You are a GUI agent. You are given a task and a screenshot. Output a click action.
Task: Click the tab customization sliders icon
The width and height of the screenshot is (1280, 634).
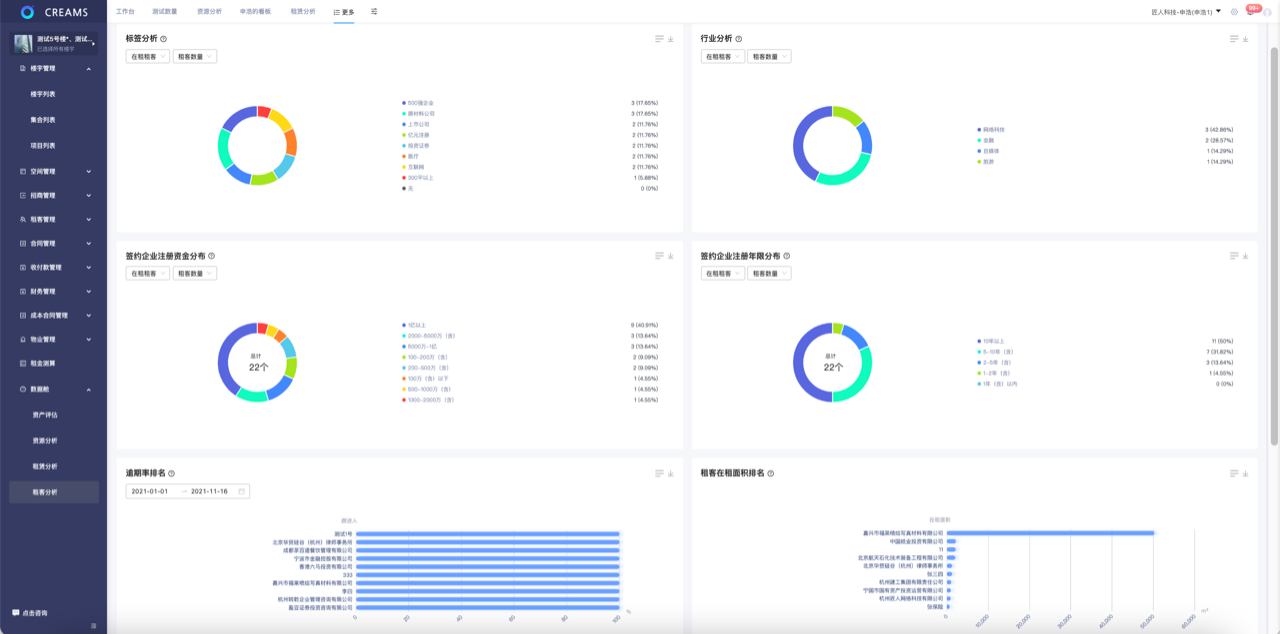[374, 11]
